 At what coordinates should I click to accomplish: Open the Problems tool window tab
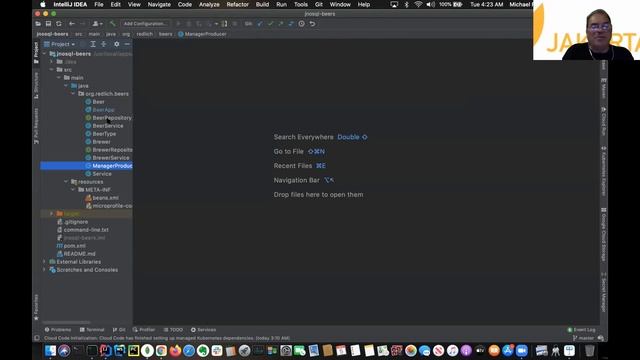(58, 330)
